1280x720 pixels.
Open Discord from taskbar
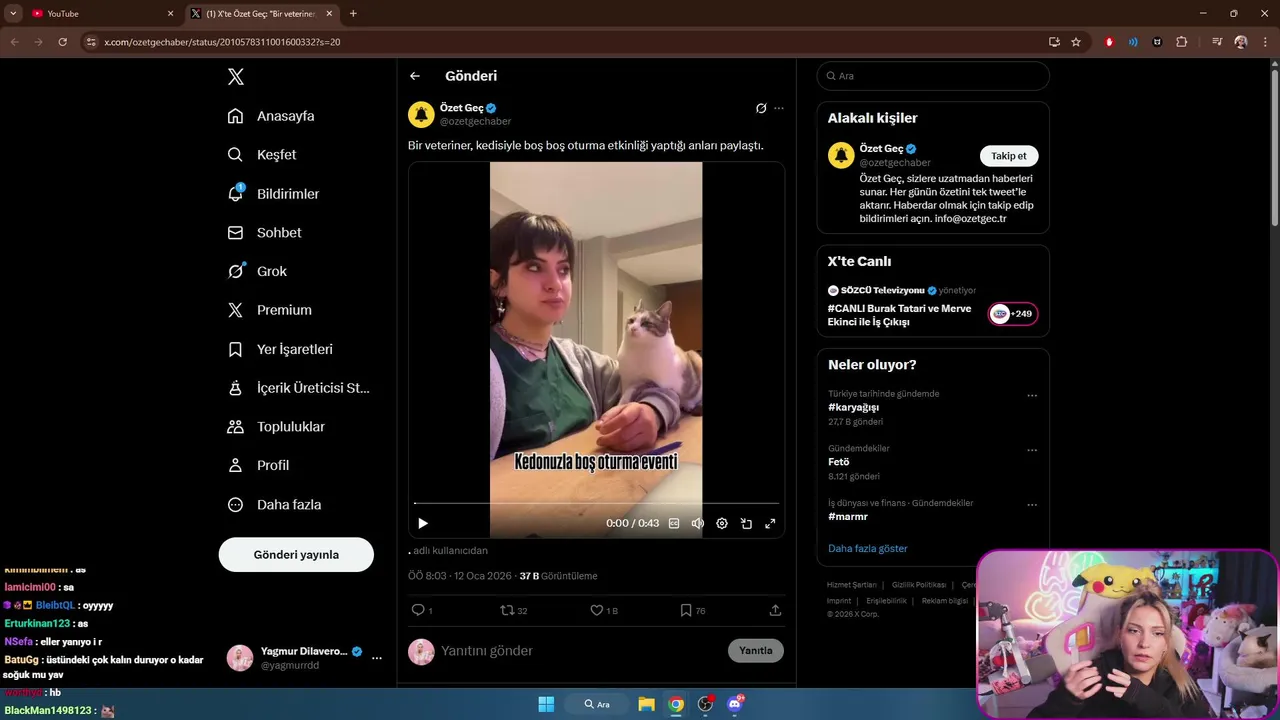point(735,704)
